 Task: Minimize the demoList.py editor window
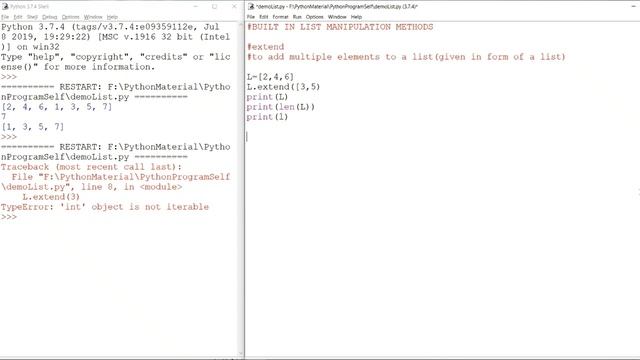[634, 7]
